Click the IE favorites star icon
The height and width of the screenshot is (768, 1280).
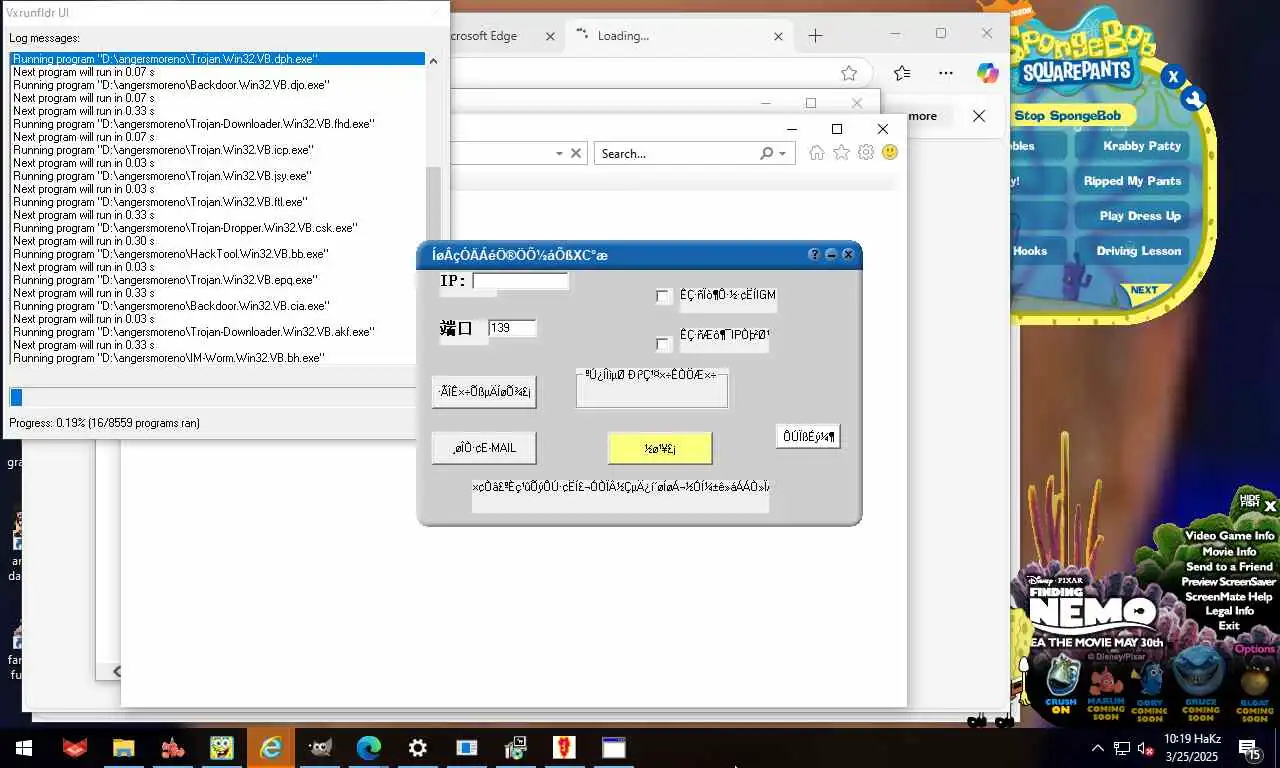click(x=841, y=153)
